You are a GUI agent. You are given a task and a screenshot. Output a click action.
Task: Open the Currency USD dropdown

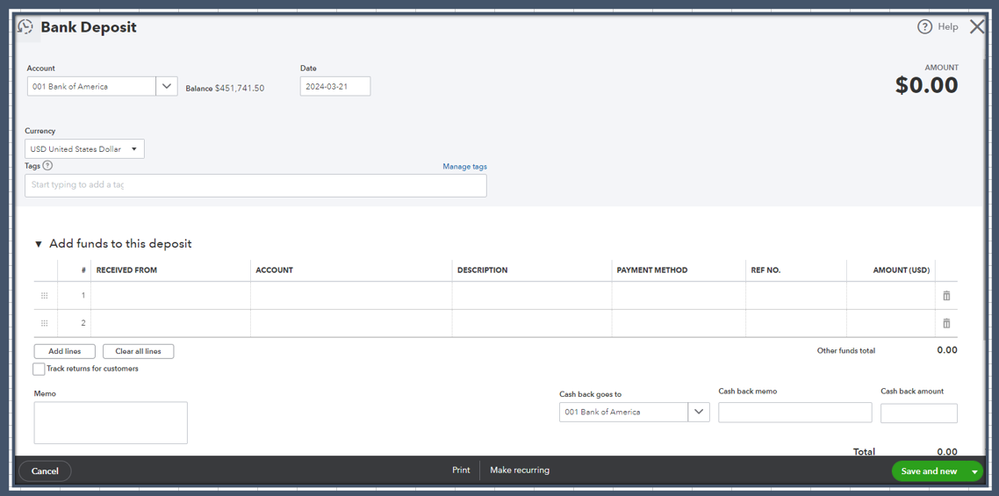[x=85, y=149]
